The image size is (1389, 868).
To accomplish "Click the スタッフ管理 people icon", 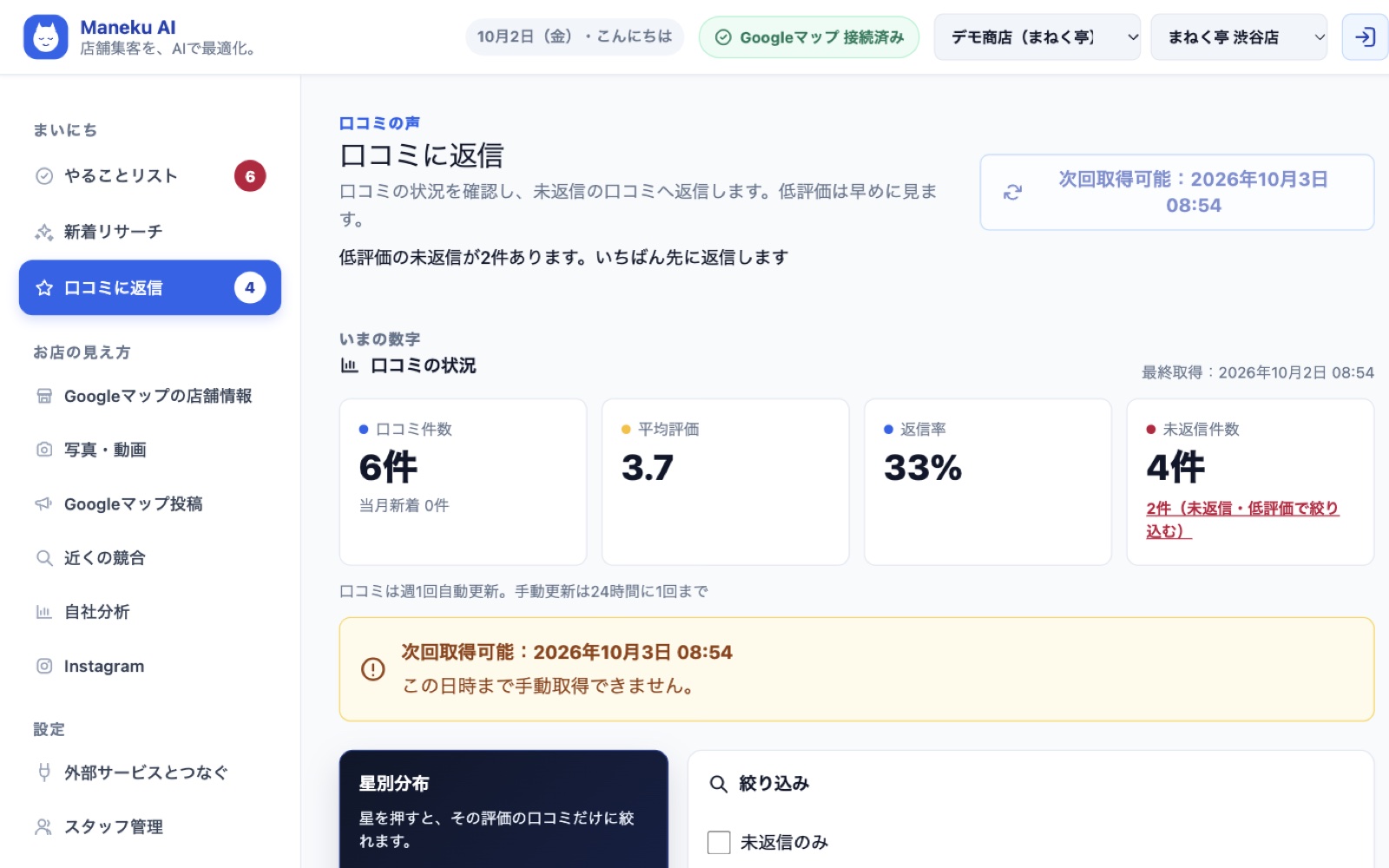I will (44, 826).
